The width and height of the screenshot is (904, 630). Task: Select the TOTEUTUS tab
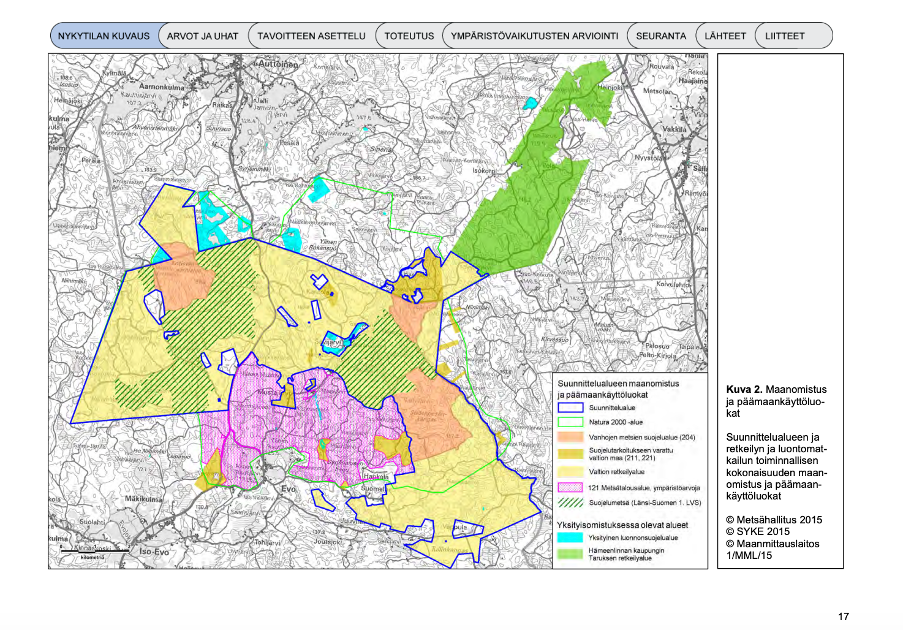(410, 36)
